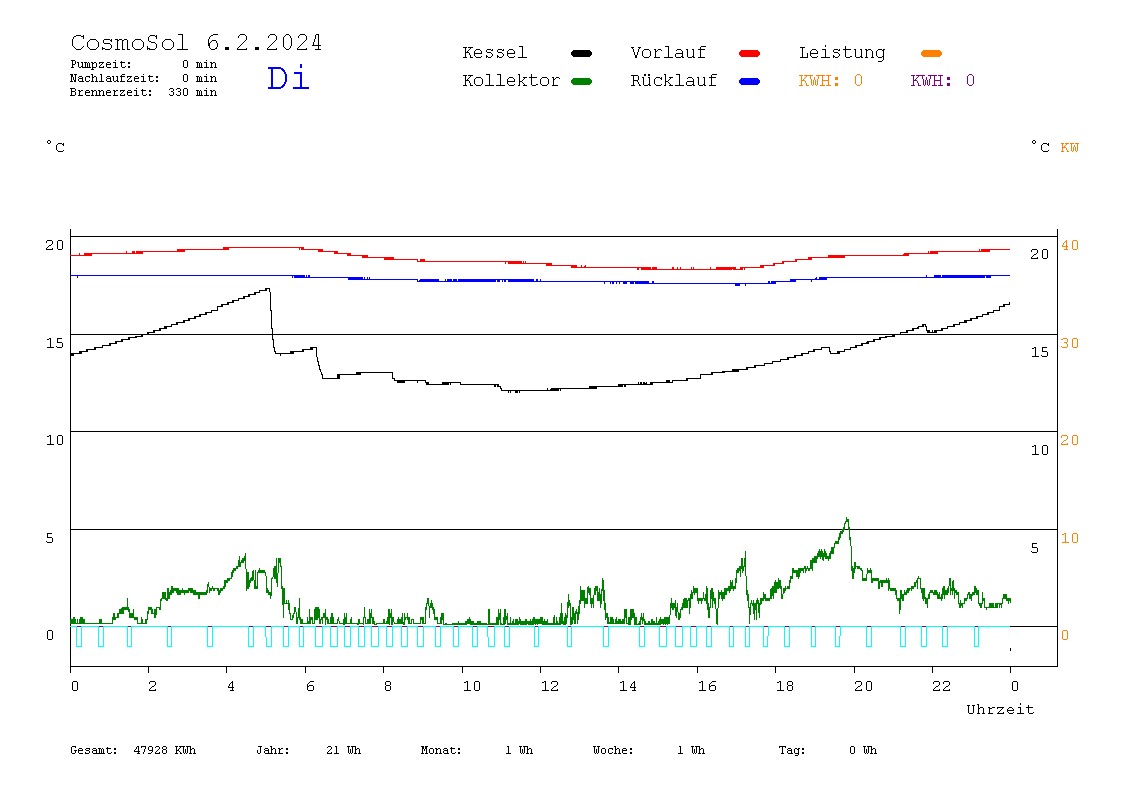The width and height of the screenshot is (1148, 812).
Task: Select the "Gesamt:" label
Action: click(x=94, y=750)
